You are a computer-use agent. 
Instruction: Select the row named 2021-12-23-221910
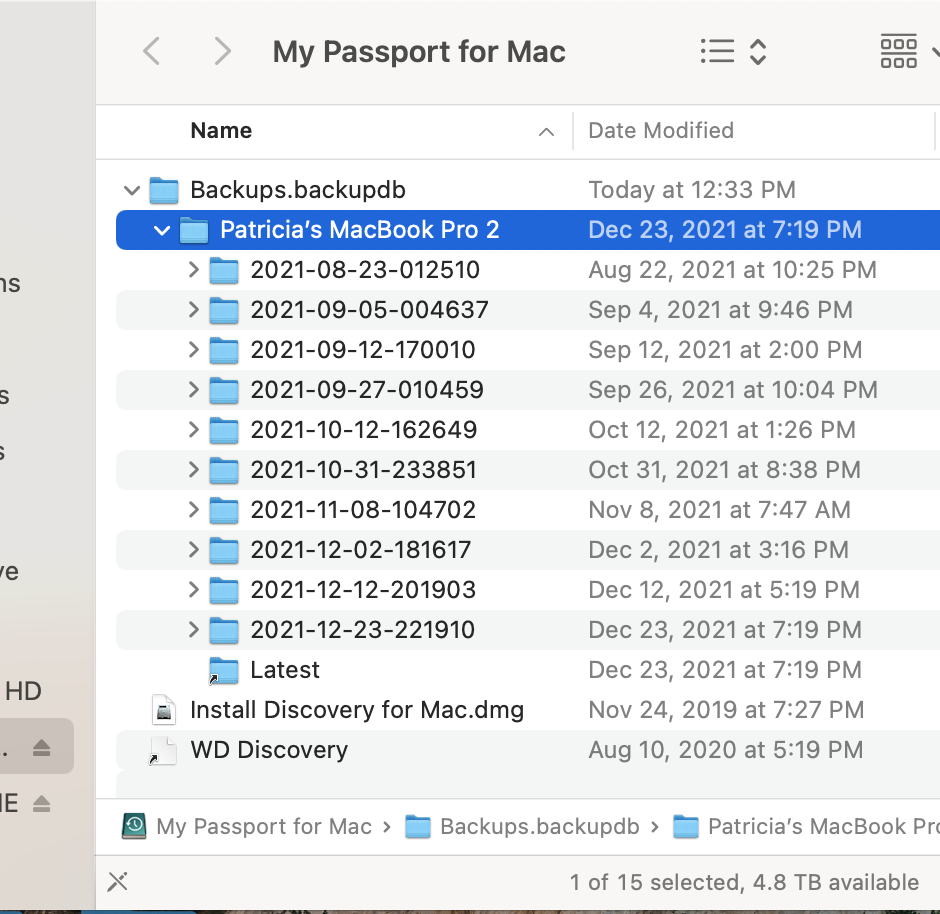(528, 630)
